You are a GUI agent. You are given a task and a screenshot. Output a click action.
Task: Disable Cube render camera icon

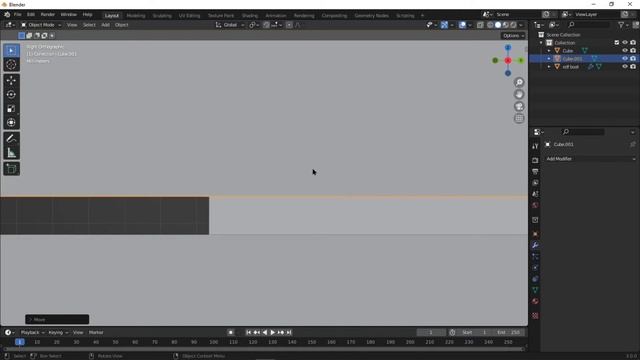(x=633, y=51)
